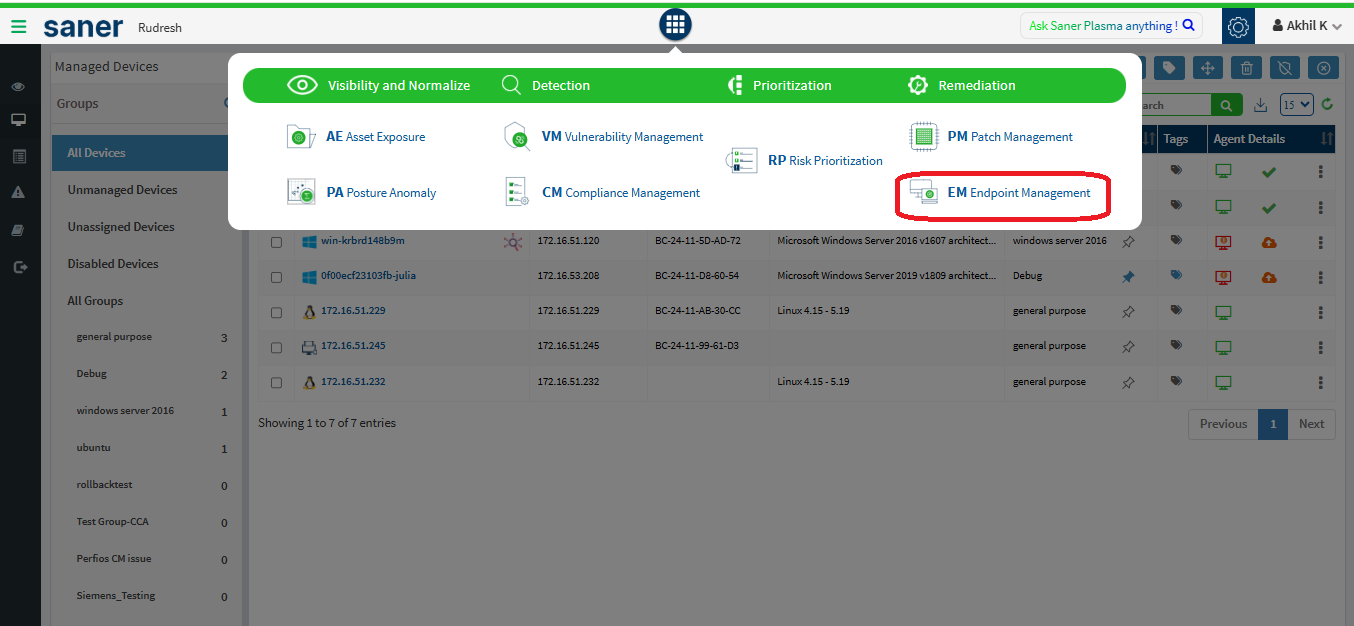Select Unassigned Devices in groups list
The image size is (1354, 626).
tap(121, 227)
